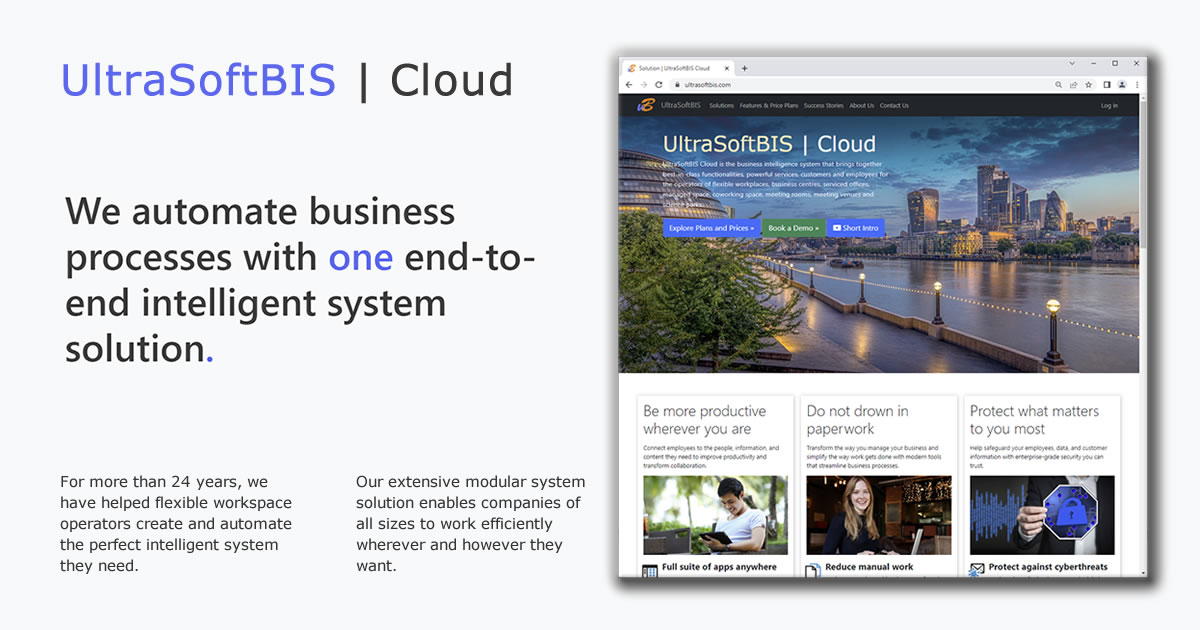Click the bookmark star icon in the address bar
This screenshot has width=1200, height=630.
pos(1088,84)
